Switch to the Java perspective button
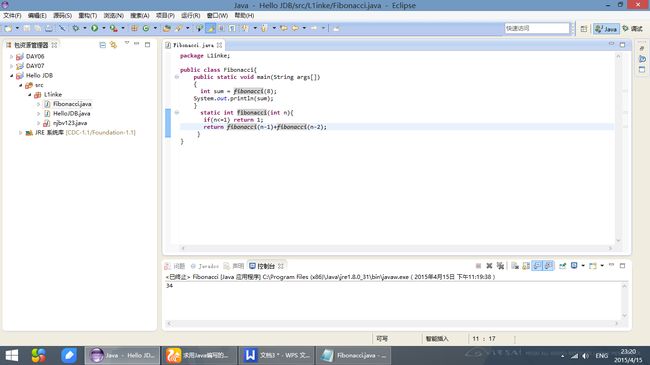 point(606,29)
